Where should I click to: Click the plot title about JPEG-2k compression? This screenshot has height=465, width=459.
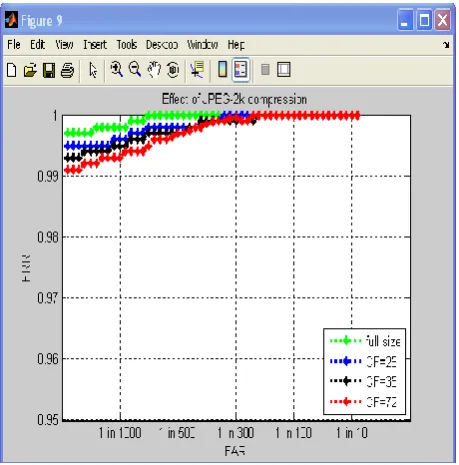coord(234,99)
